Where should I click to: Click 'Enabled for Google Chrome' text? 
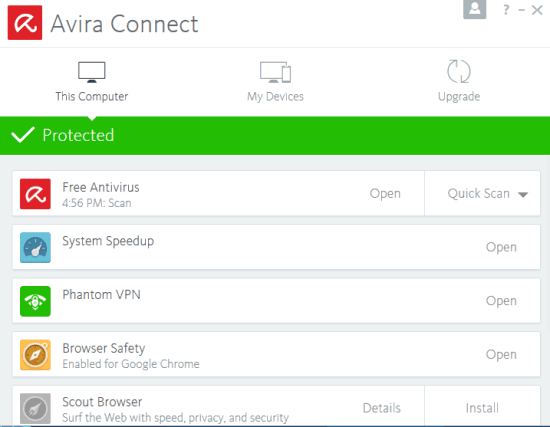coord(131,364)
